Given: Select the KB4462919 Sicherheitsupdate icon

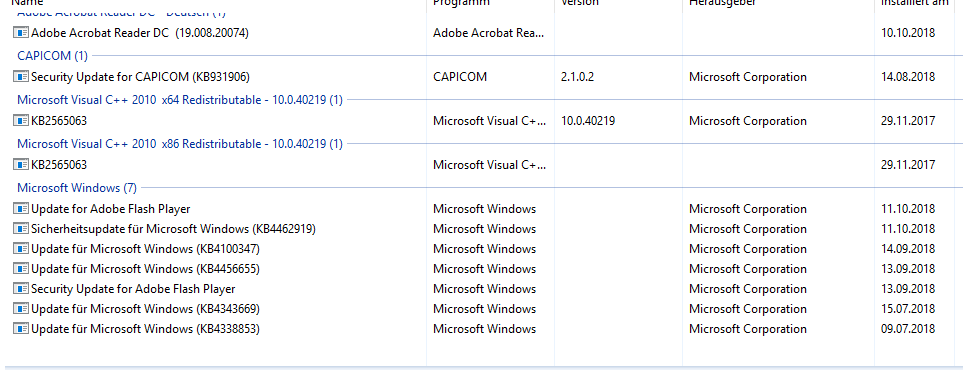Looking at the screenshot, I should click(21, 229).
